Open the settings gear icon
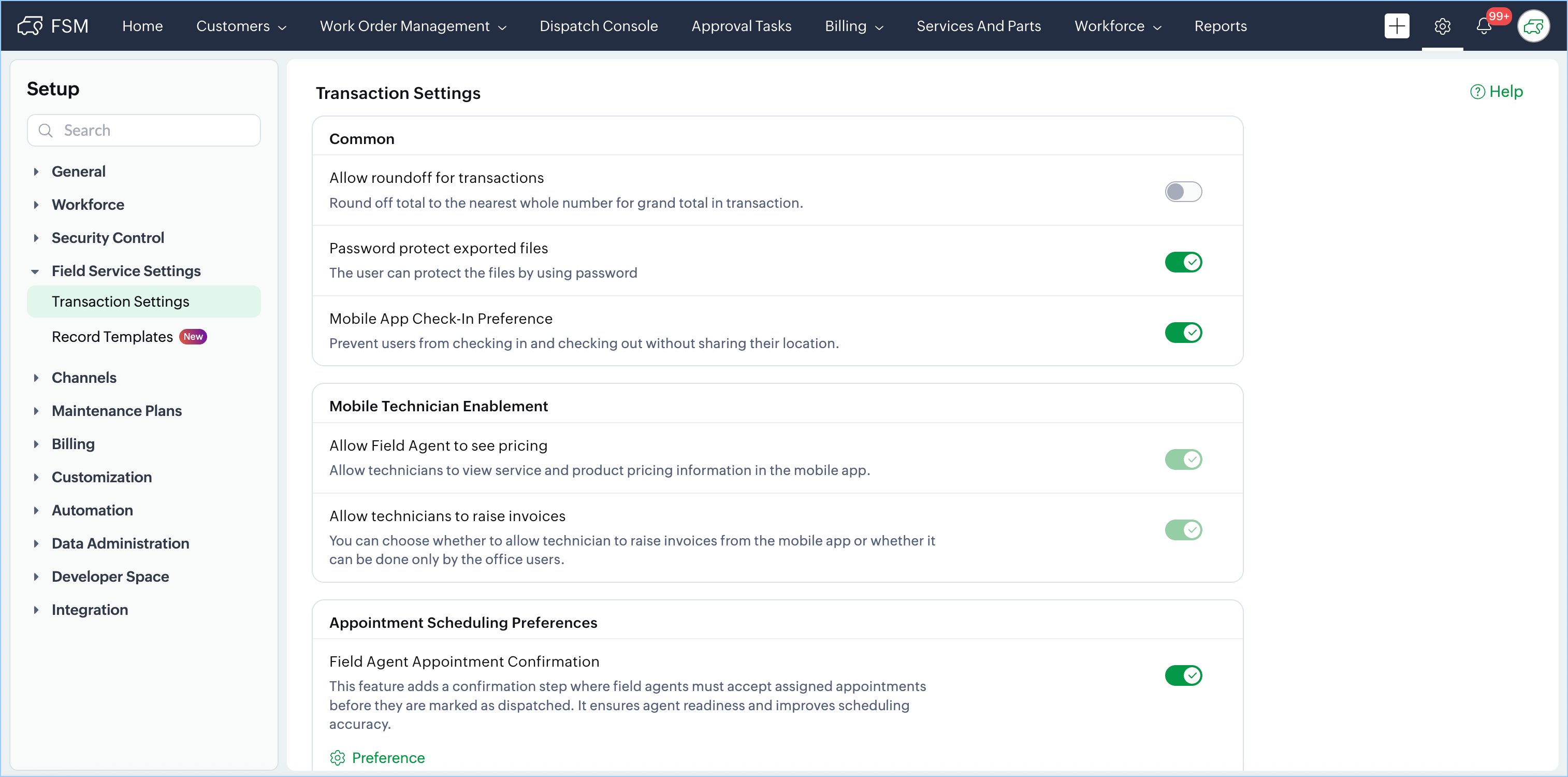The width and height of the screenshot is (1568, 777). 1442,26
